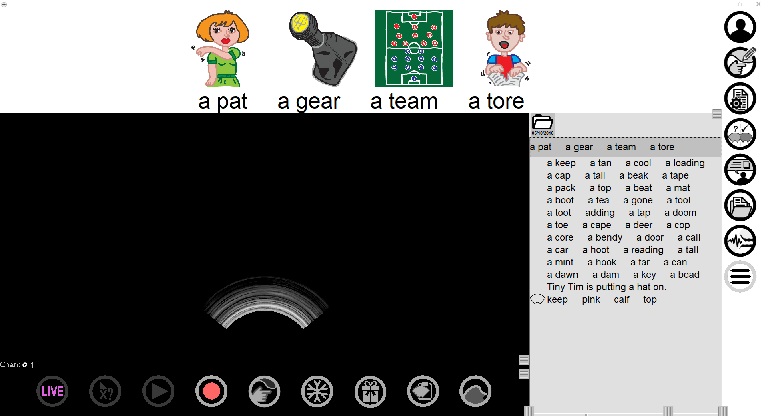The width and height of the screenshot is (768, 416).
Task: Click the hand writing with pencil icon
Action: [740, 63]
